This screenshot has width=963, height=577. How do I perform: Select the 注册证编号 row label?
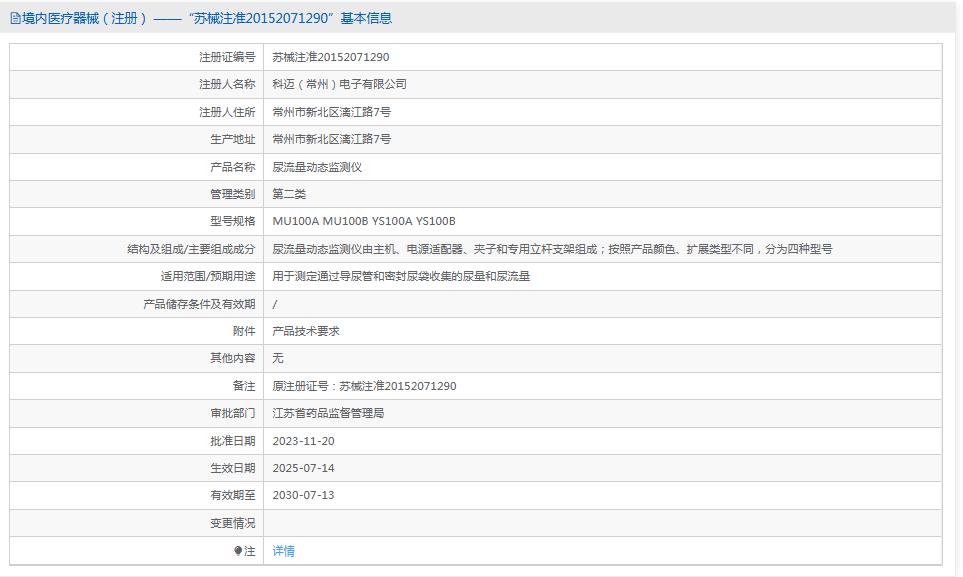click(x=225, y=57)
